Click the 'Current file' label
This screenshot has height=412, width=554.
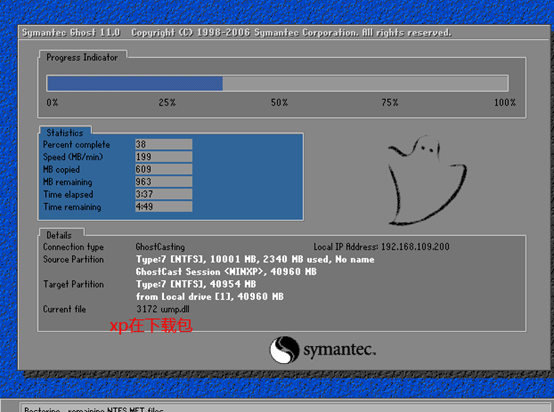[64, 309]
